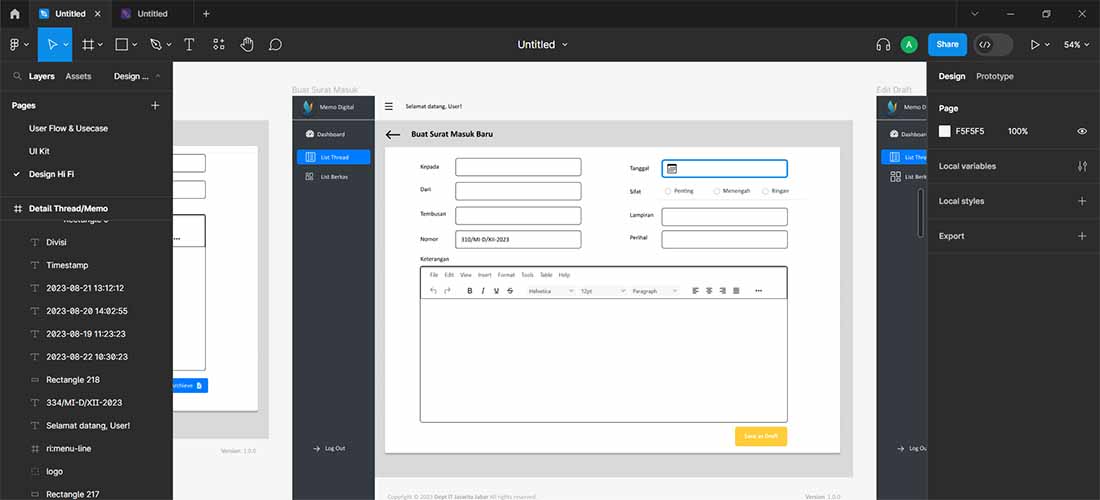1100x500 pixels.
Task: Open the Figma main menu icon
Action: (15, 44)
